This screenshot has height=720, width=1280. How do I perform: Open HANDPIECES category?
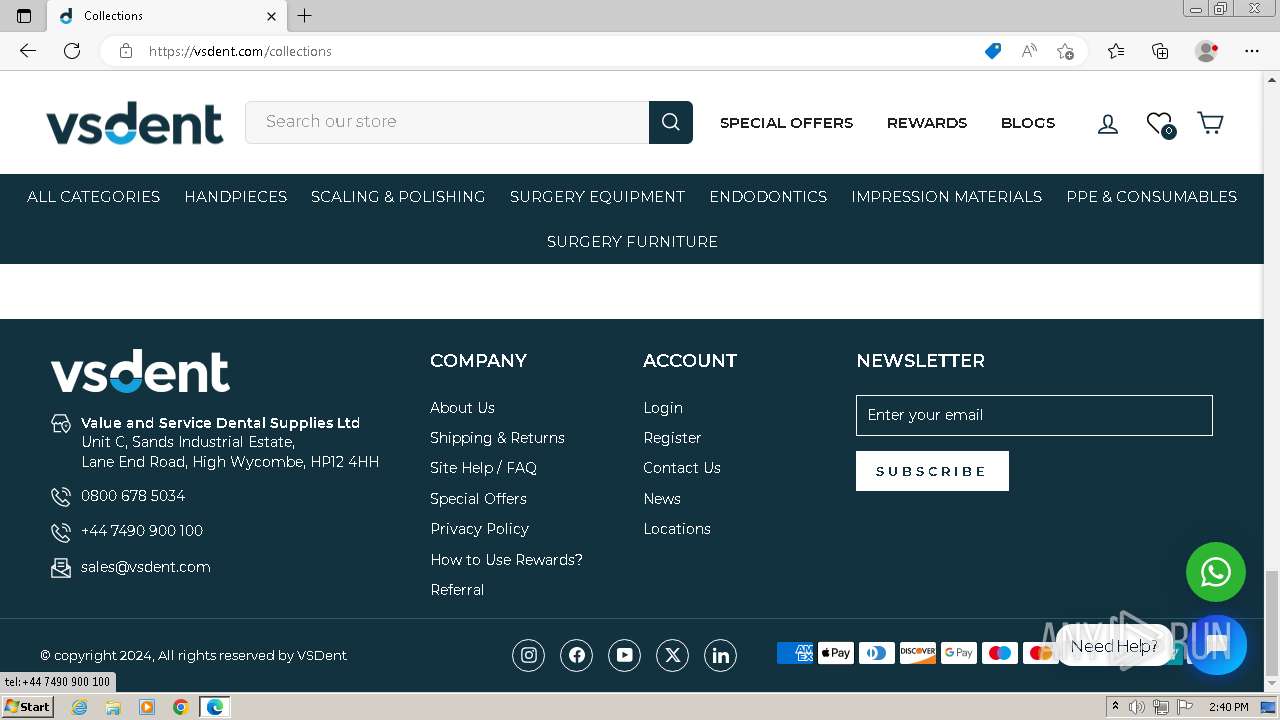pos(236,197)
